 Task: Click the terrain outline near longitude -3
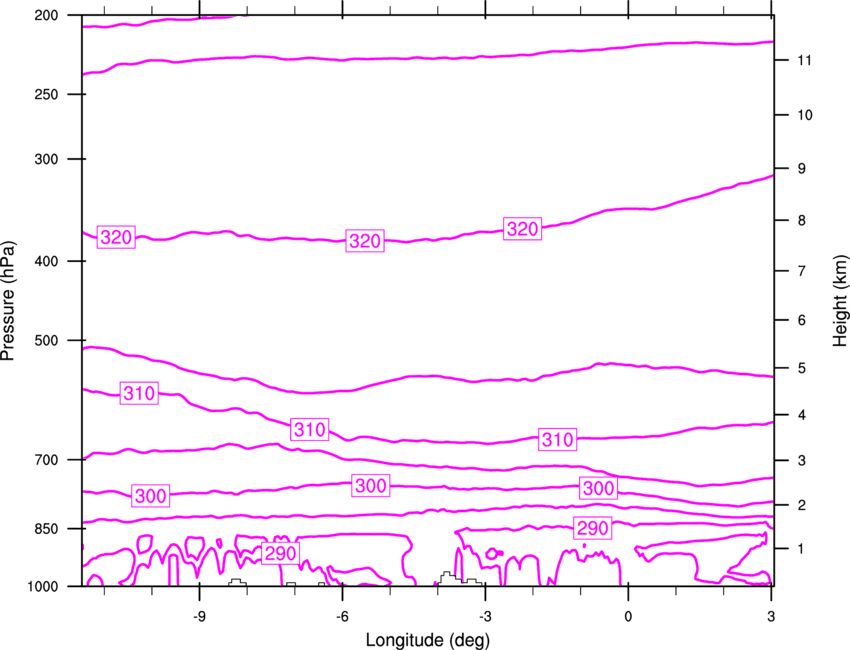click(x=460, y=578)
